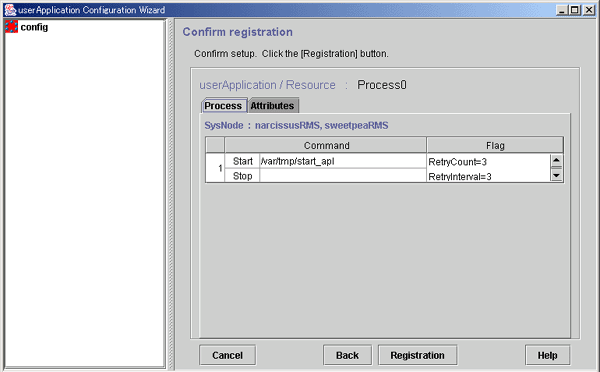Viewport: 600px width, 372px height.
Task: Click the Flag column header
Action: pos(495,145)
